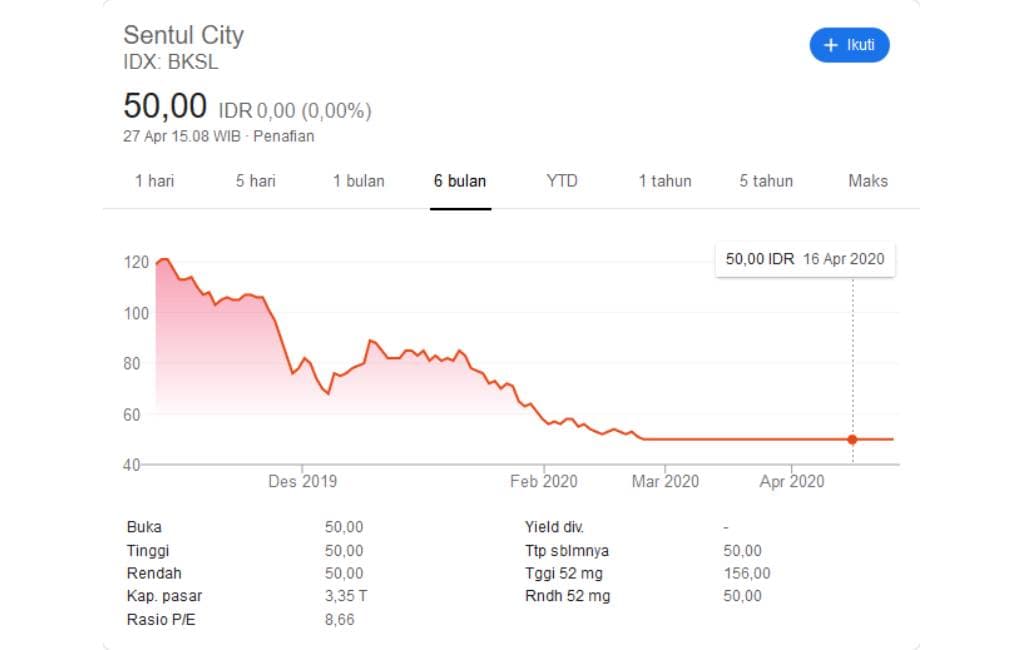Open the 5 tahun chart view
Viewport: 1024px width, 650px height.
(765, 181)
